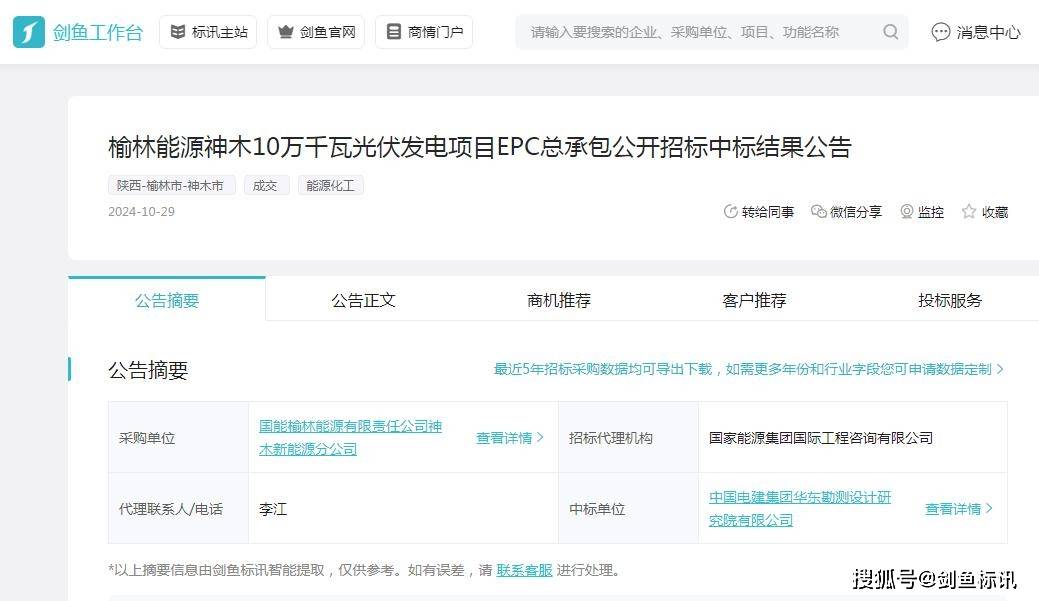The height and width of the screenshot is (601, 1039).
Task: Click 国家能源集团国际工程咨询有限公司 cell text
Action: pyautogui.click(x=820, y=438)
